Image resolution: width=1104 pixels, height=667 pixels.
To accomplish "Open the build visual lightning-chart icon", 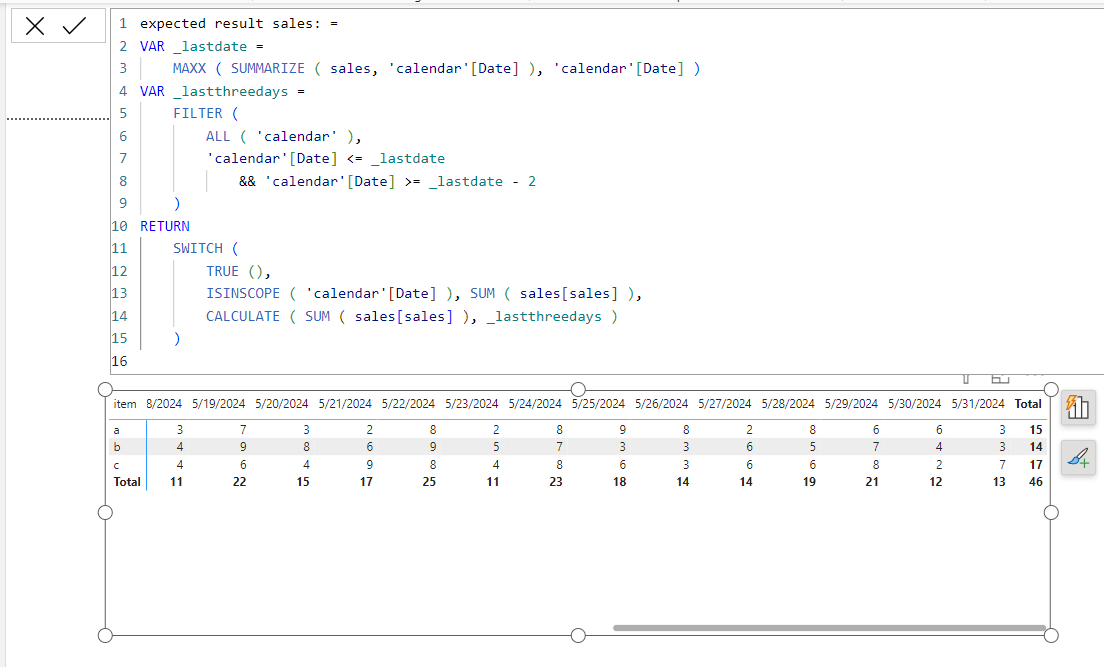I will (1078, 408).
